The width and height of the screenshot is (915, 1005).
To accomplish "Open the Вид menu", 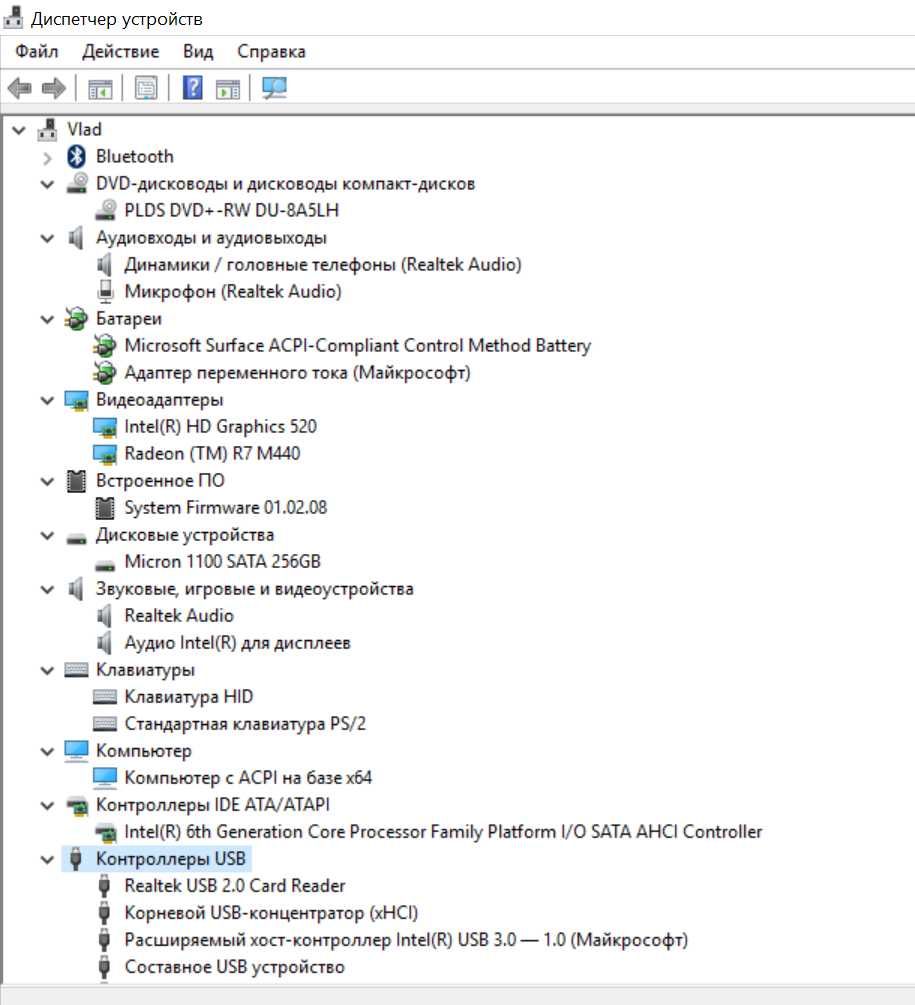I will click(x=198, y=51).
